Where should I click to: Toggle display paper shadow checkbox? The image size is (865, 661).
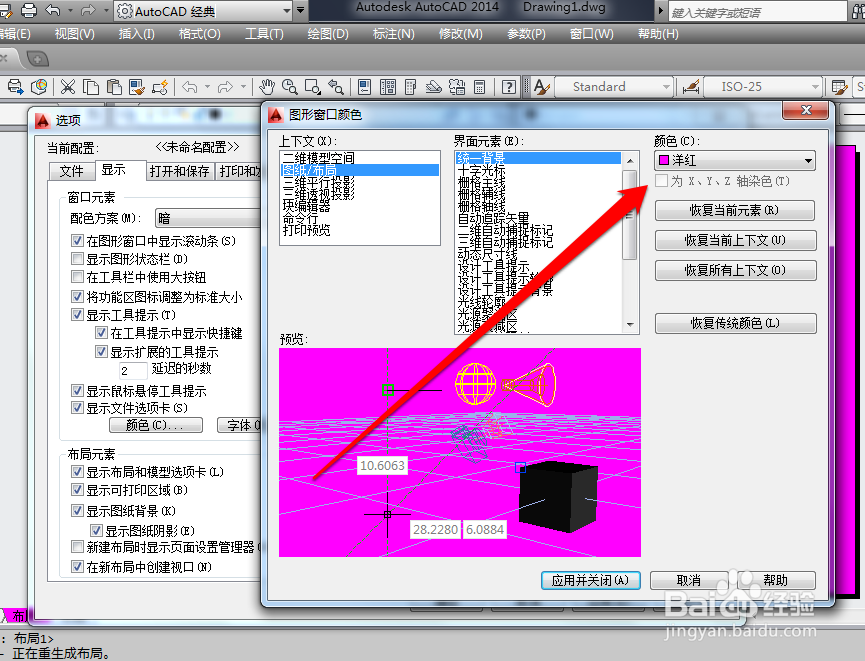click(x=97, y=531)
